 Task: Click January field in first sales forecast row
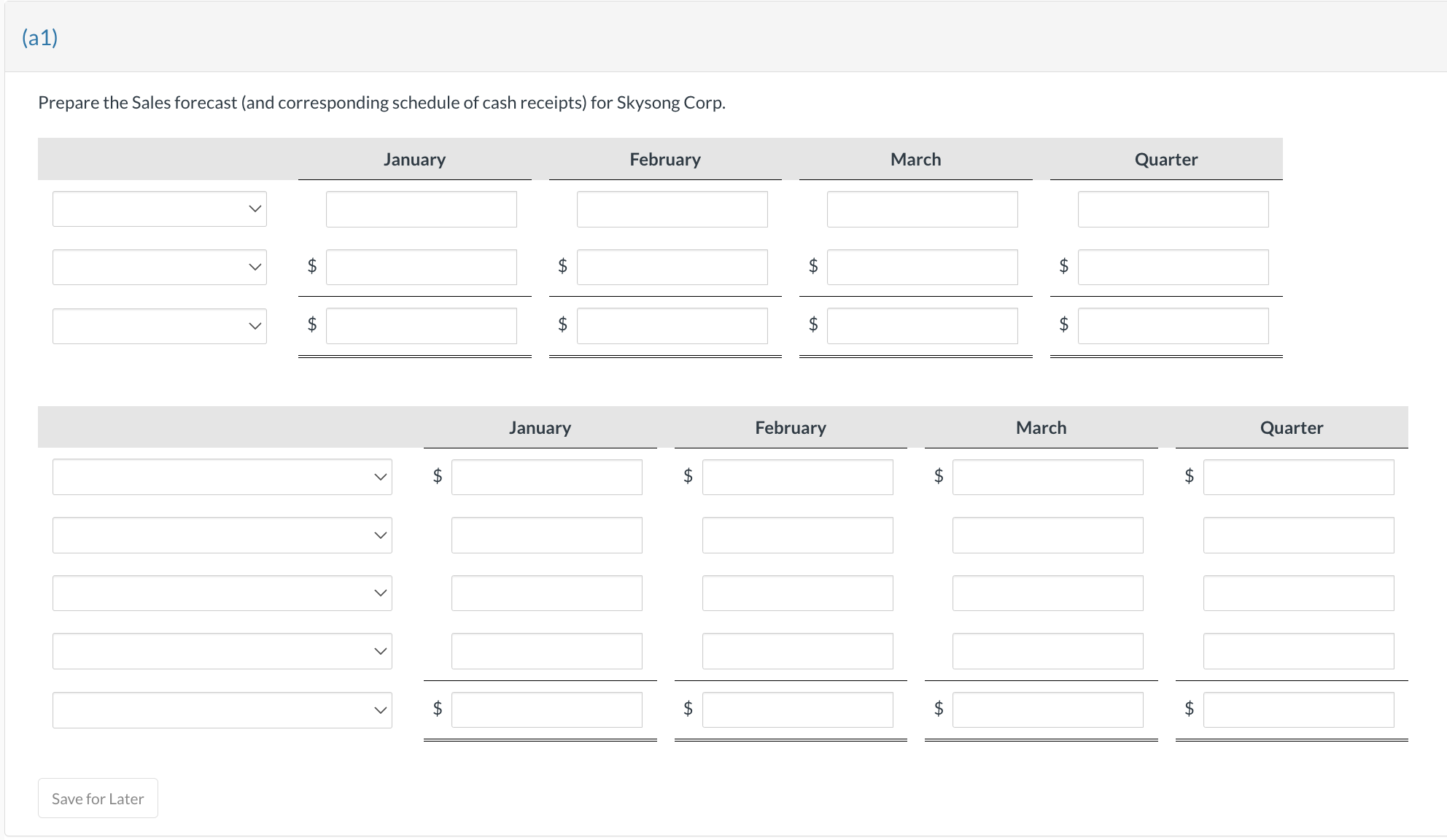421,209
